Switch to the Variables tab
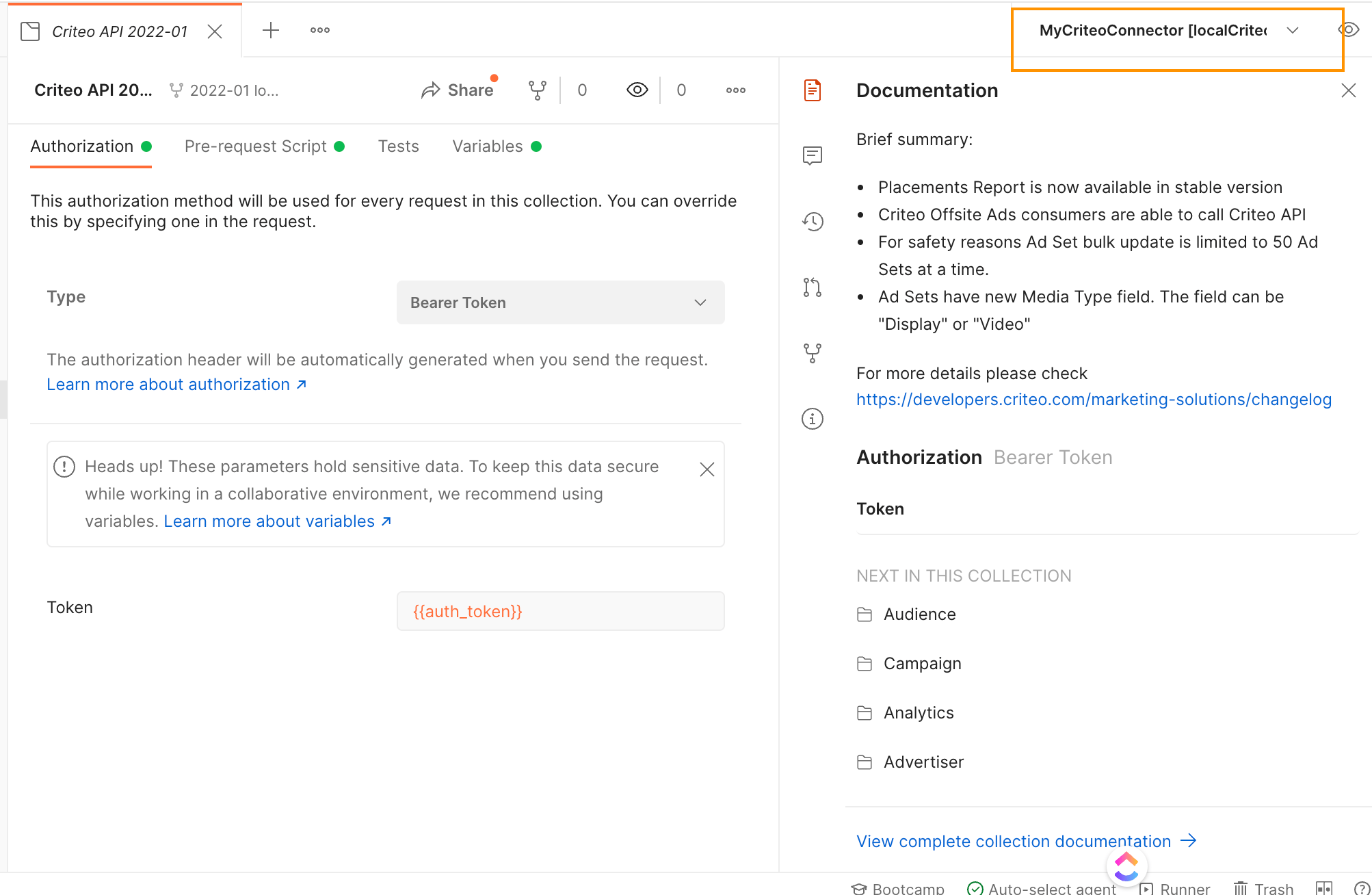Image resolution: width=1372 pixels, height=895 pixels. coord(497,146)
